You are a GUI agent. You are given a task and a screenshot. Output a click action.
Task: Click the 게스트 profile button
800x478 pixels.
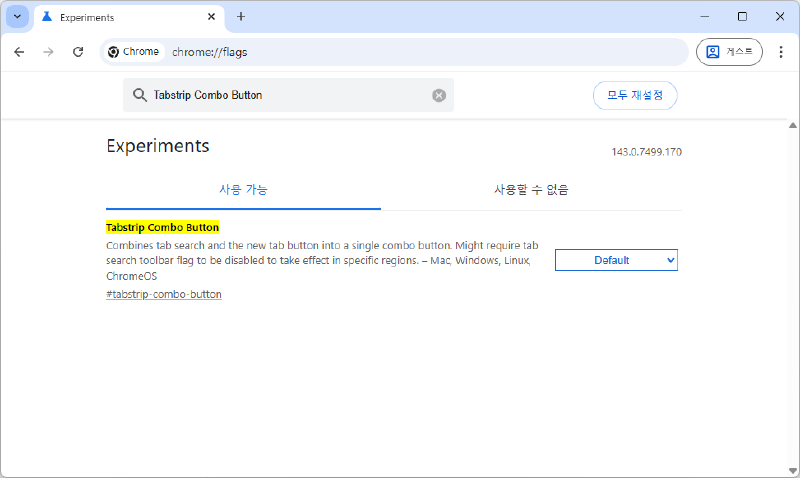coord(729,52)
